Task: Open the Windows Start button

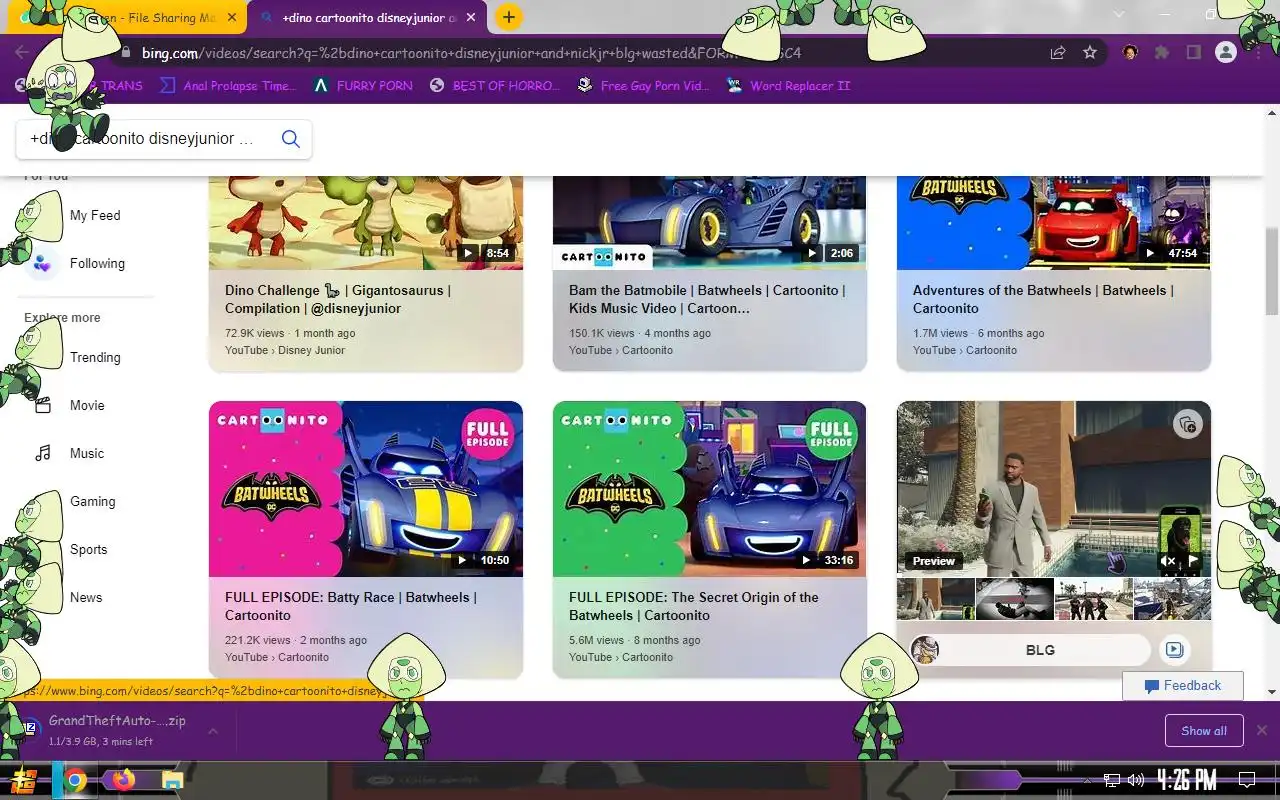Action: 25,780
